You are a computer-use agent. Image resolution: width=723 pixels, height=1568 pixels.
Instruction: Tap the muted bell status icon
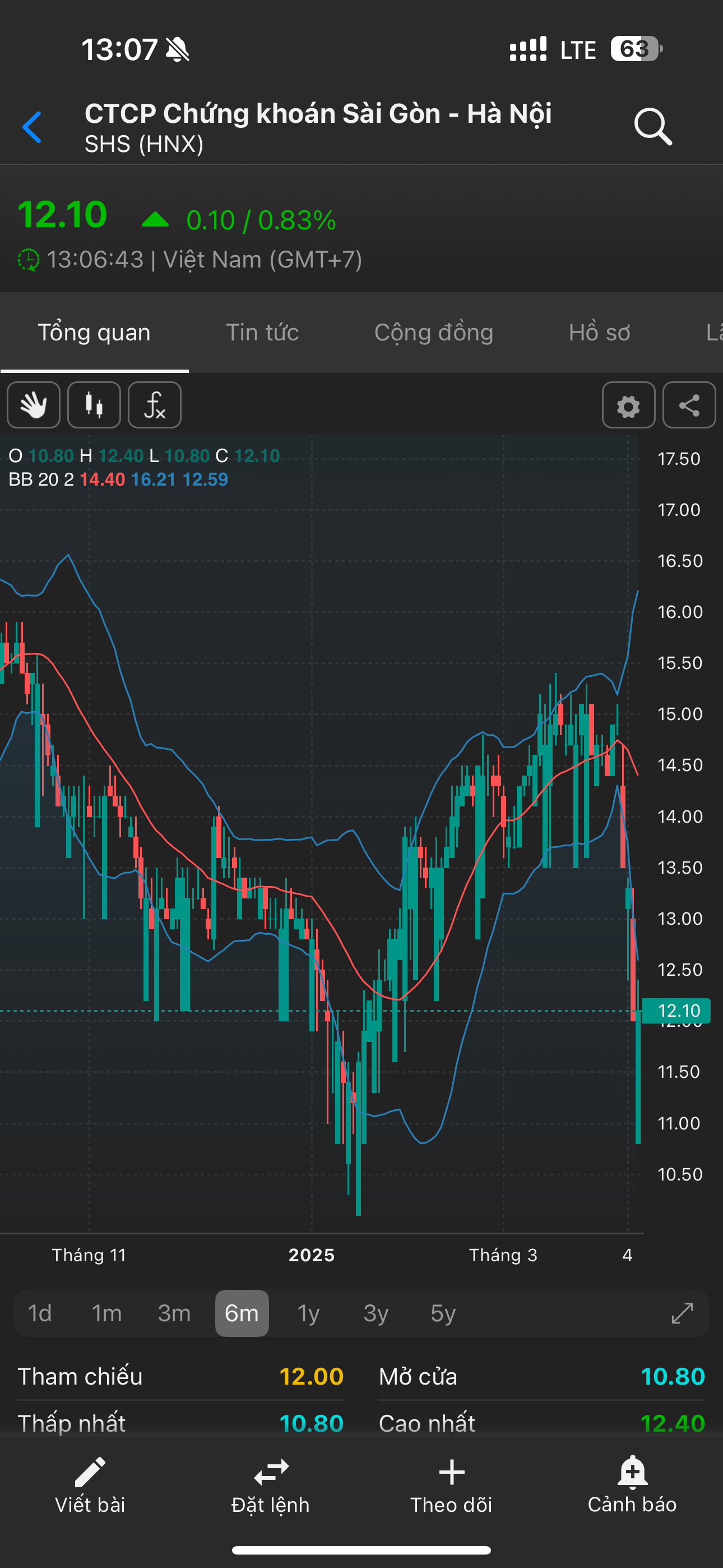[178, 49]
